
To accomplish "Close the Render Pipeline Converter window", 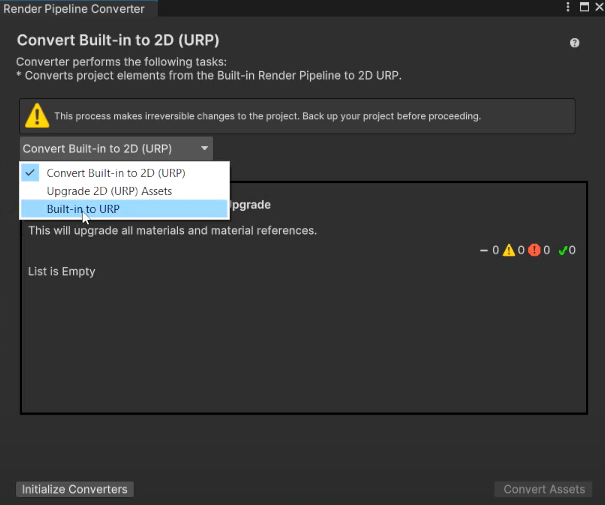I will (x=599, y=7).
